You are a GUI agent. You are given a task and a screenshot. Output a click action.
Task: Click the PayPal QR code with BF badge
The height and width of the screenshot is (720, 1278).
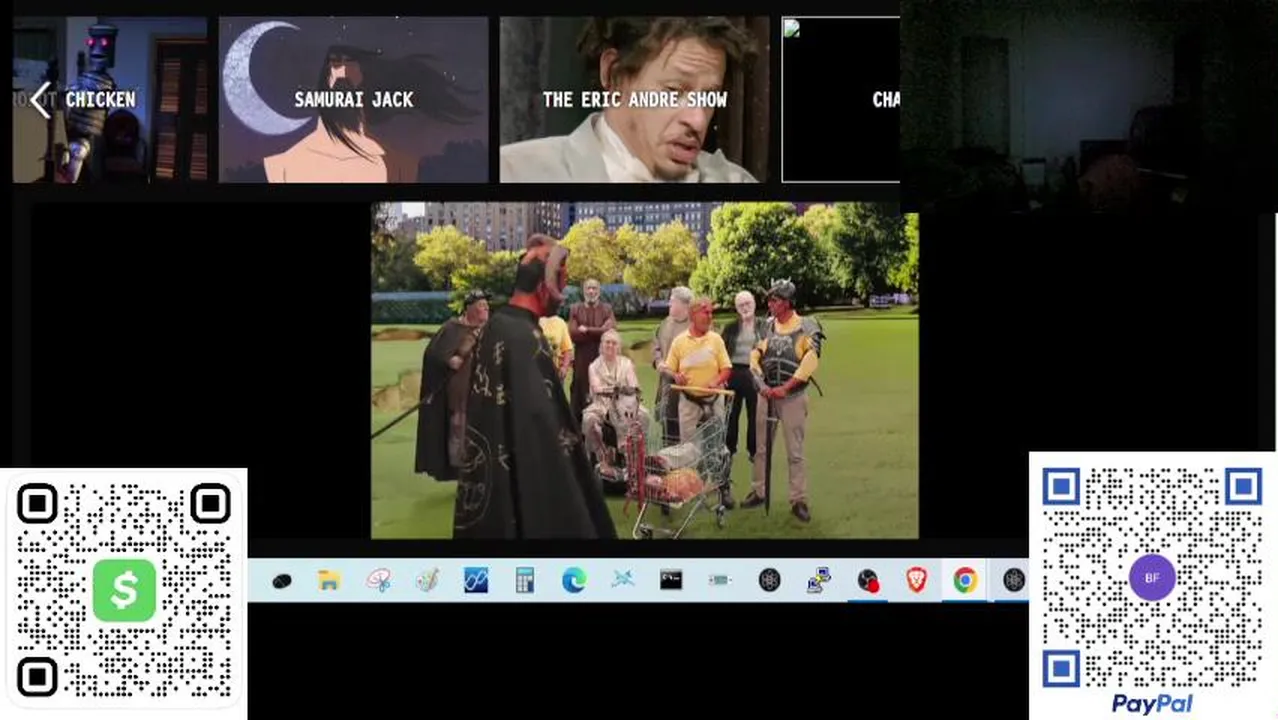click(x=1152, y=578)
